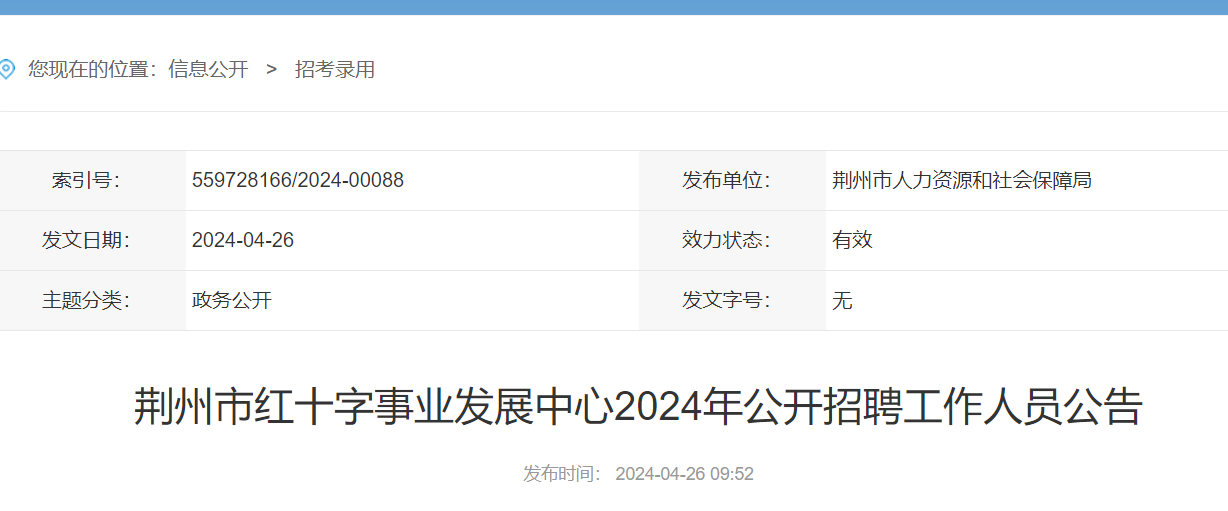Viewport: 1228px width, 511px height.
Task: Click the 发文日期 label cell
Action: pyautogui.click(x=93, y=241)
